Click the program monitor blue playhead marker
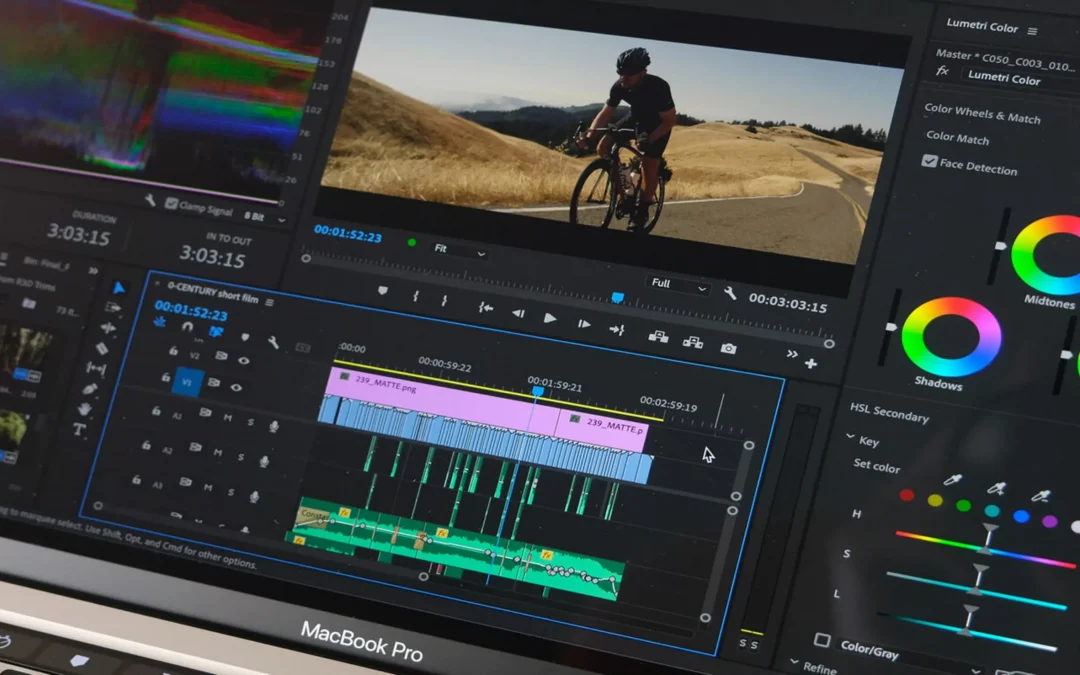This screenshot has width=1080, height=675. pos(618,297)
